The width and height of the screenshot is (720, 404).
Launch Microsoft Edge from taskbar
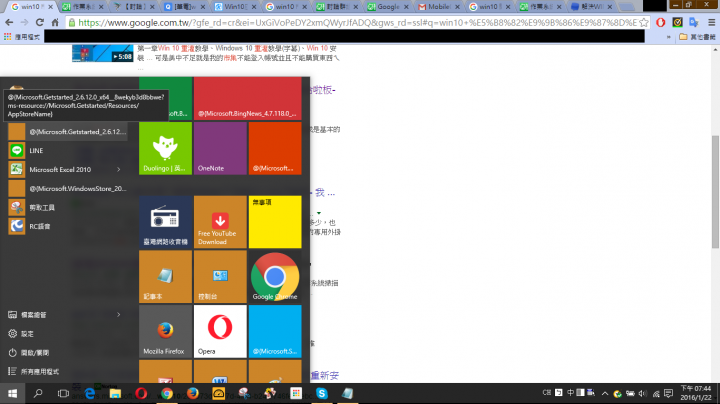pos(90,393)
